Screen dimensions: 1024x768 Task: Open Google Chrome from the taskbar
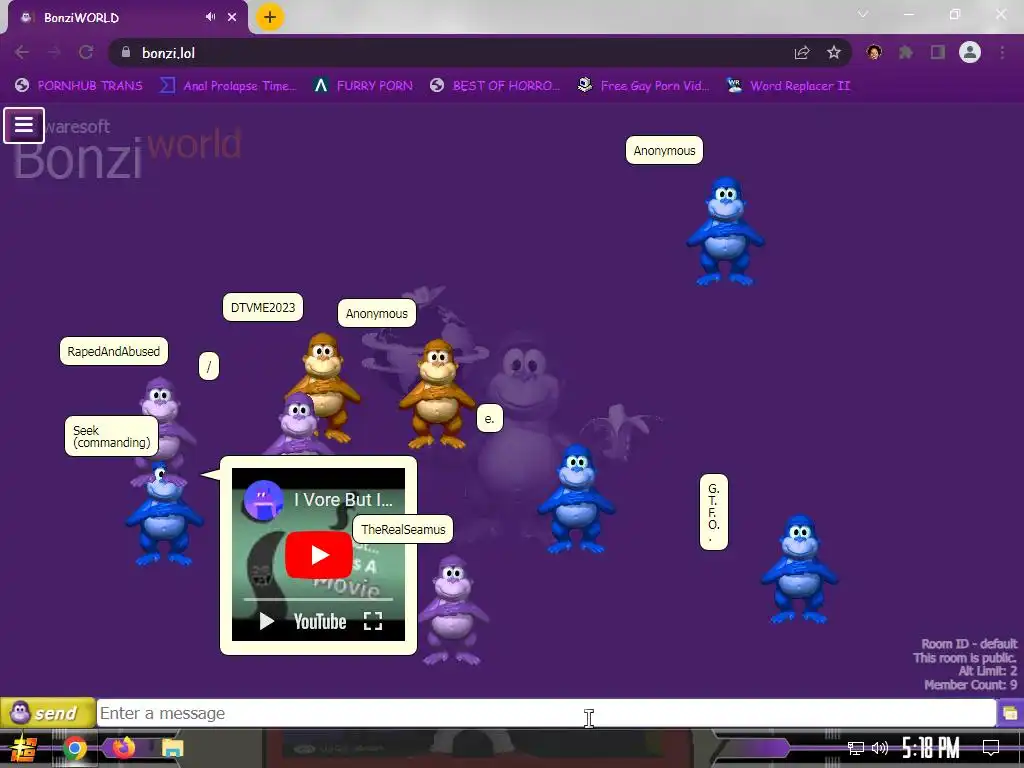[x=74, y=748]
